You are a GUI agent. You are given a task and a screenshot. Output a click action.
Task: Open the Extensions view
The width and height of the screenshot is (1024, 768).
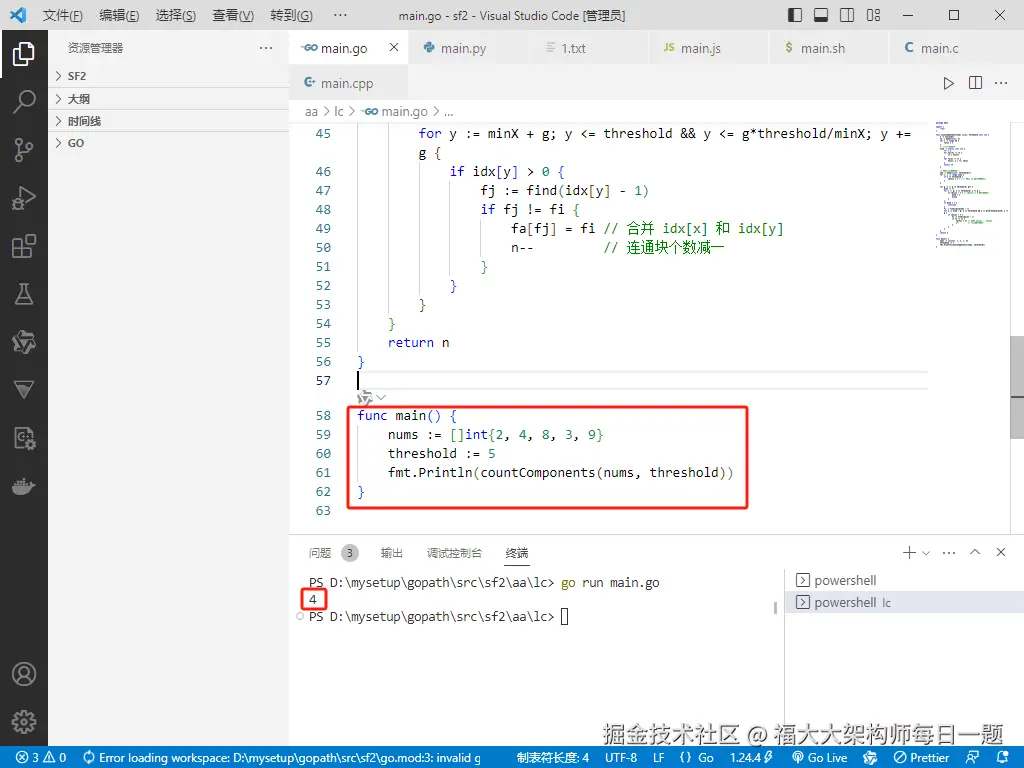coord(24,246)
